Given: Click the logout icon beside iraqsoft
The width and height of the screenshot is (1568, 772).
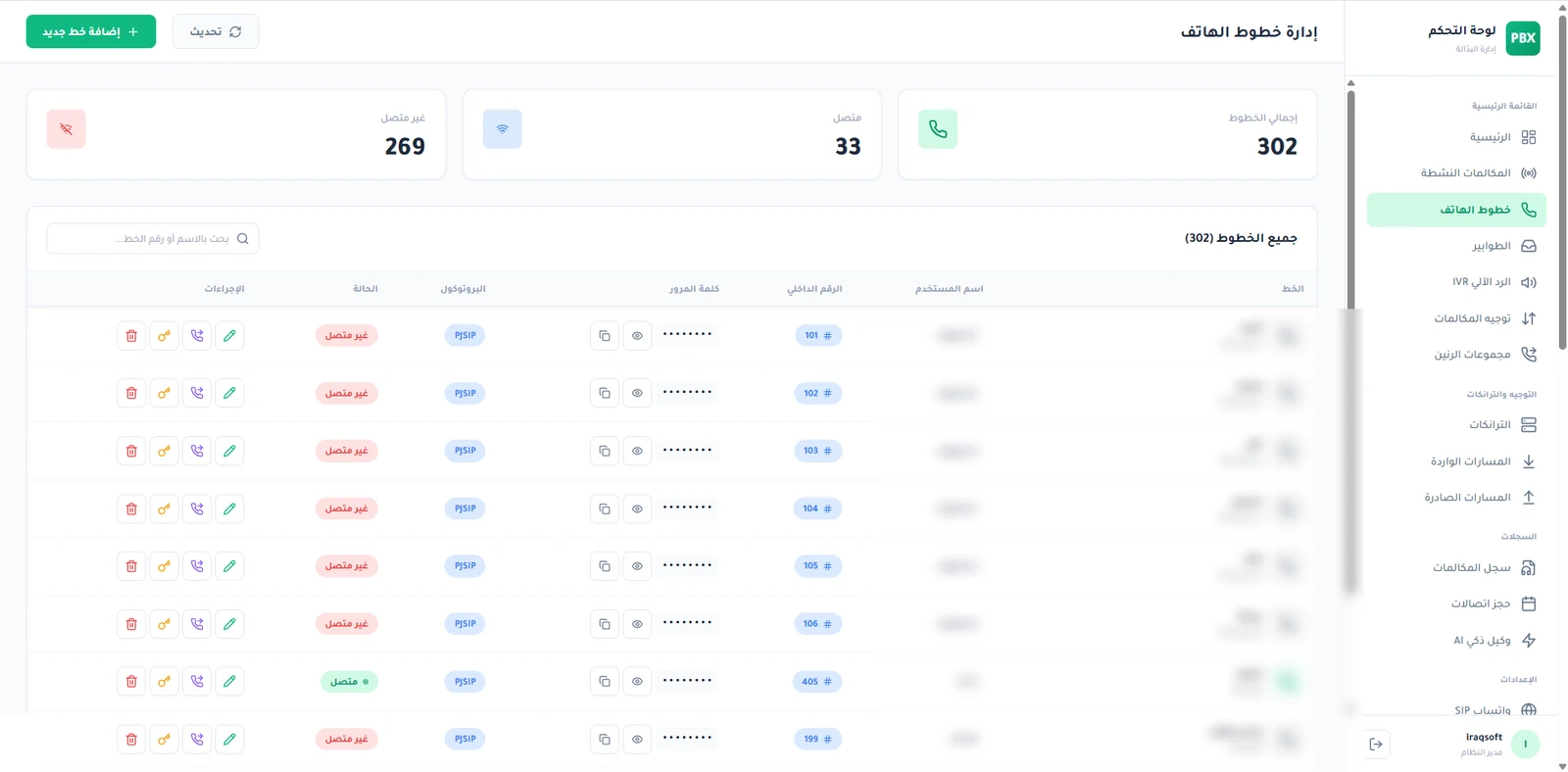Looking at the screenshot, I should 1376,745.
